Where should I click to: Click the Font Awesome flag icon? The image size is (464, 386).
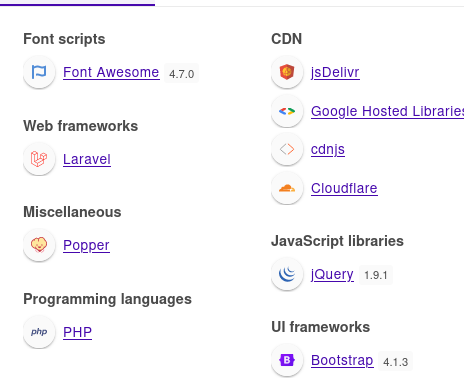coord(39,72)
